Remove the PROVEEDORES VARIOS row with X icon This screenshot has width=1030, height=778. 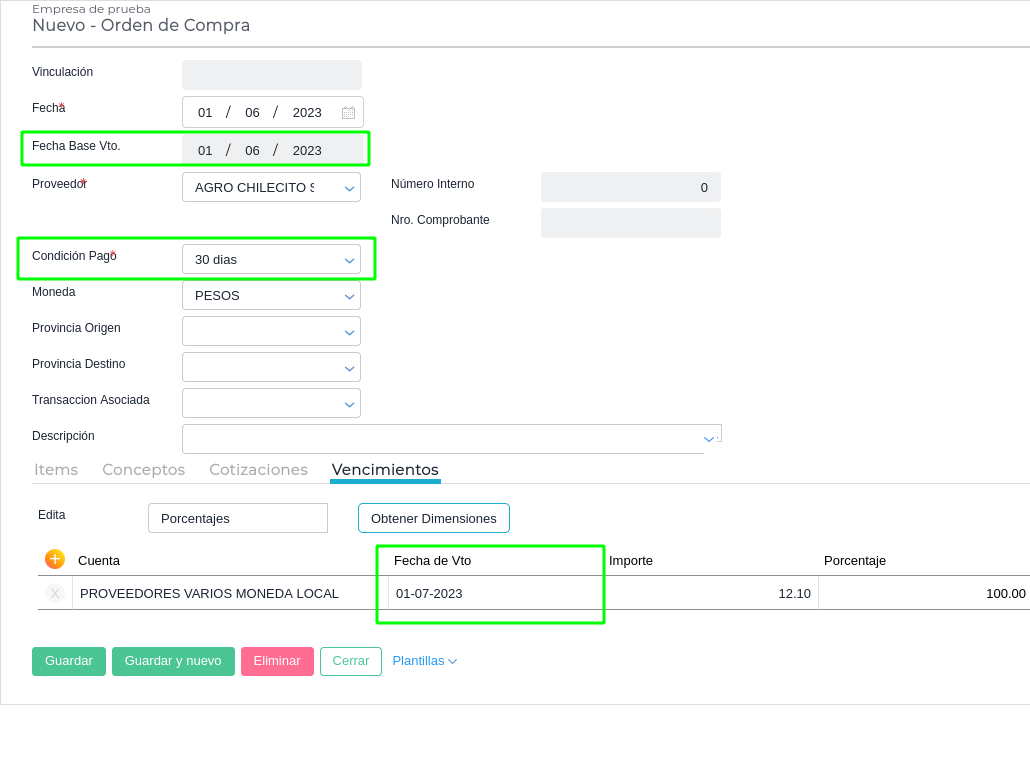coord(55,593)
